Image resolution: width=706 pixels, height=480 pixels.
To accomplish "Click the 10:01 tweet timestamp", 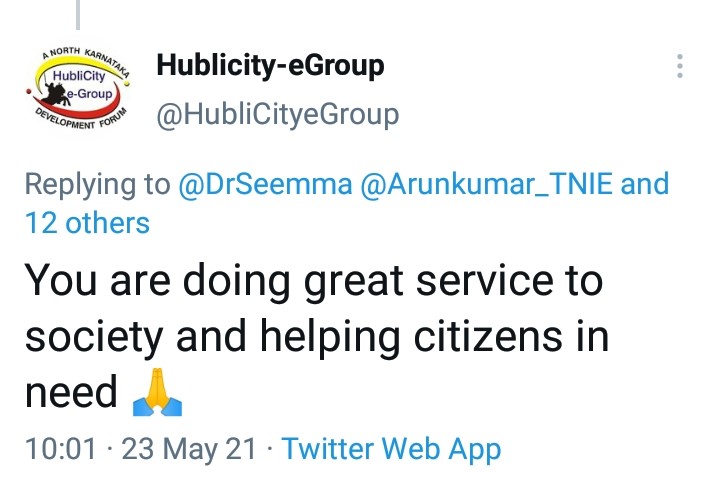I will point(61,449).
